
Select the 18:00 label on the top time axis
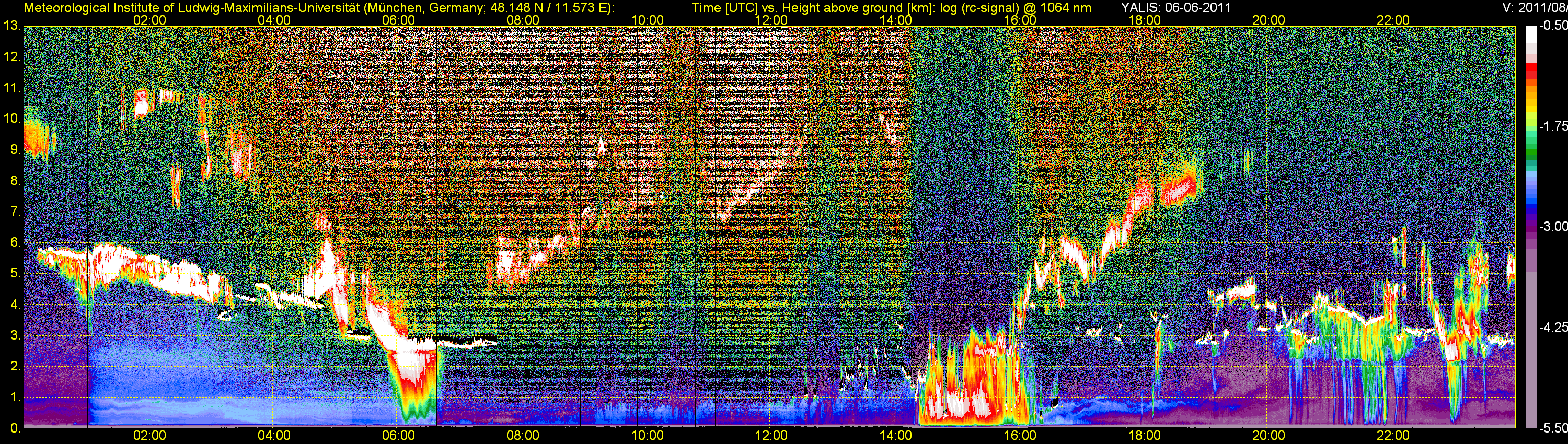[1144, 20]
